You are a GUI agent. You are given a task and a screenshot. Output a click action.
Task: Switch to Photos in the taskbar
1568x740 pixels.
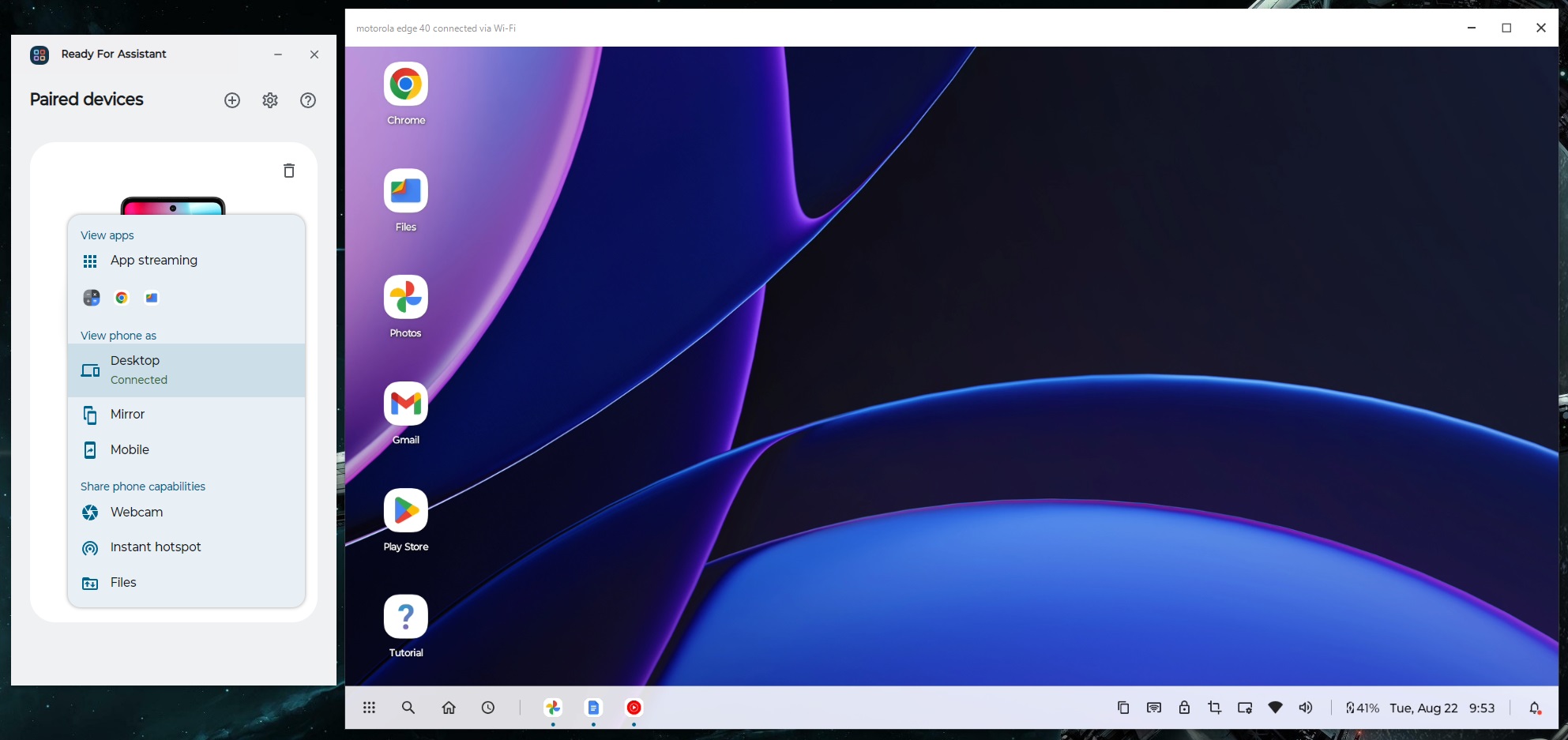pos(553,708)
